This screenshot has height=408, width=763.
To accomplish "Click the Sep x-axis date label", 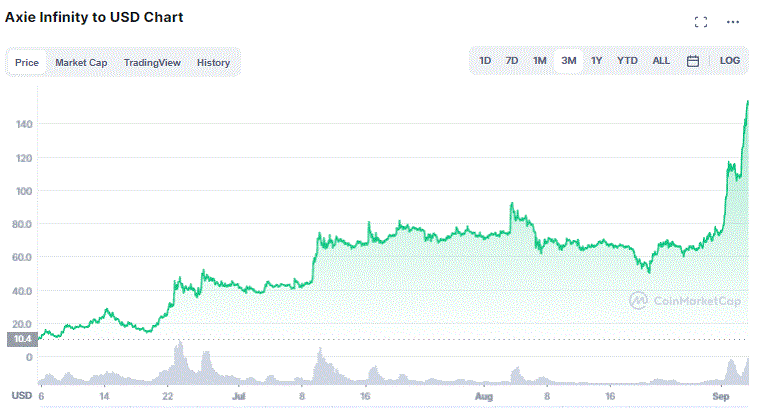I will tap(721, 396).
